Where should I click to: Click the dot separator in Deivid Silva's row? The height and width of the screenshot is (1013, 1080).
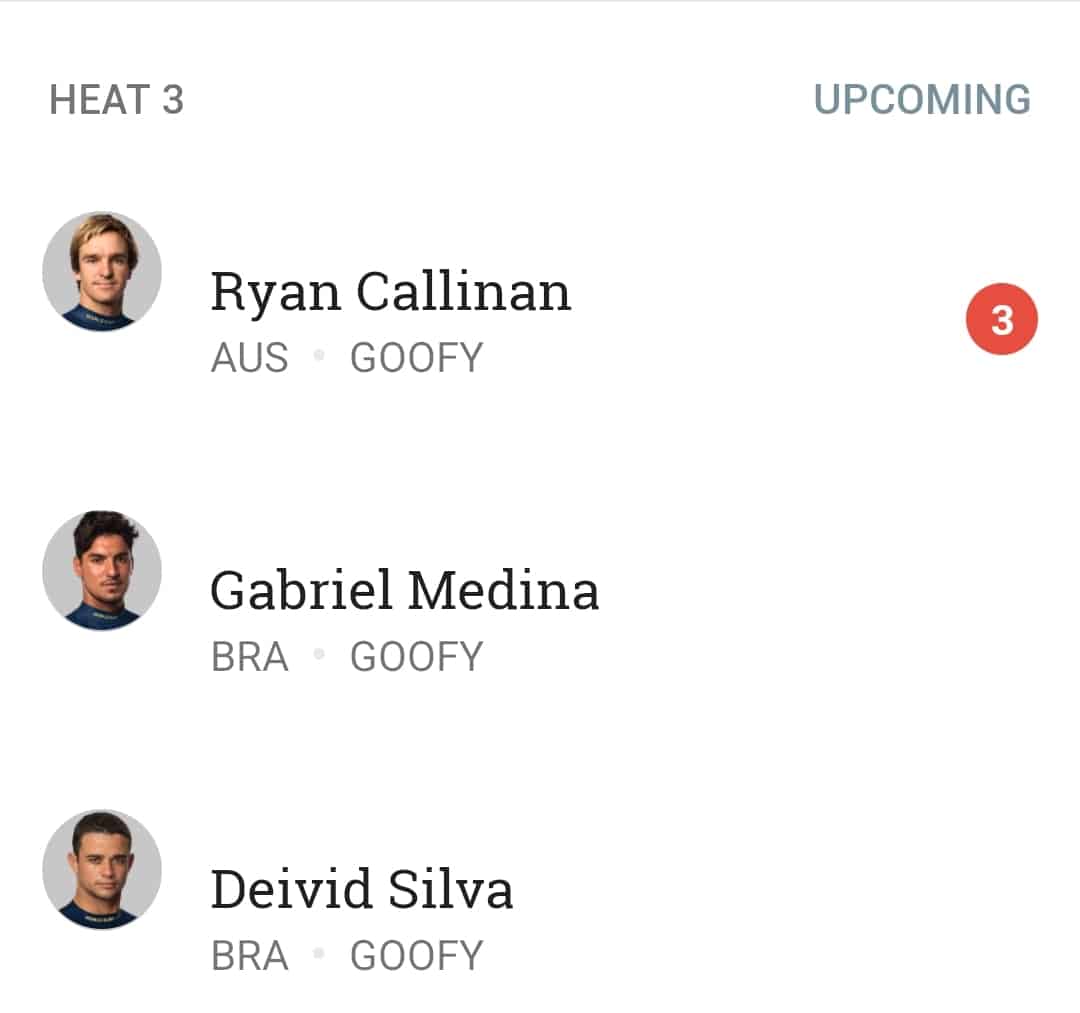click(319, 953)
